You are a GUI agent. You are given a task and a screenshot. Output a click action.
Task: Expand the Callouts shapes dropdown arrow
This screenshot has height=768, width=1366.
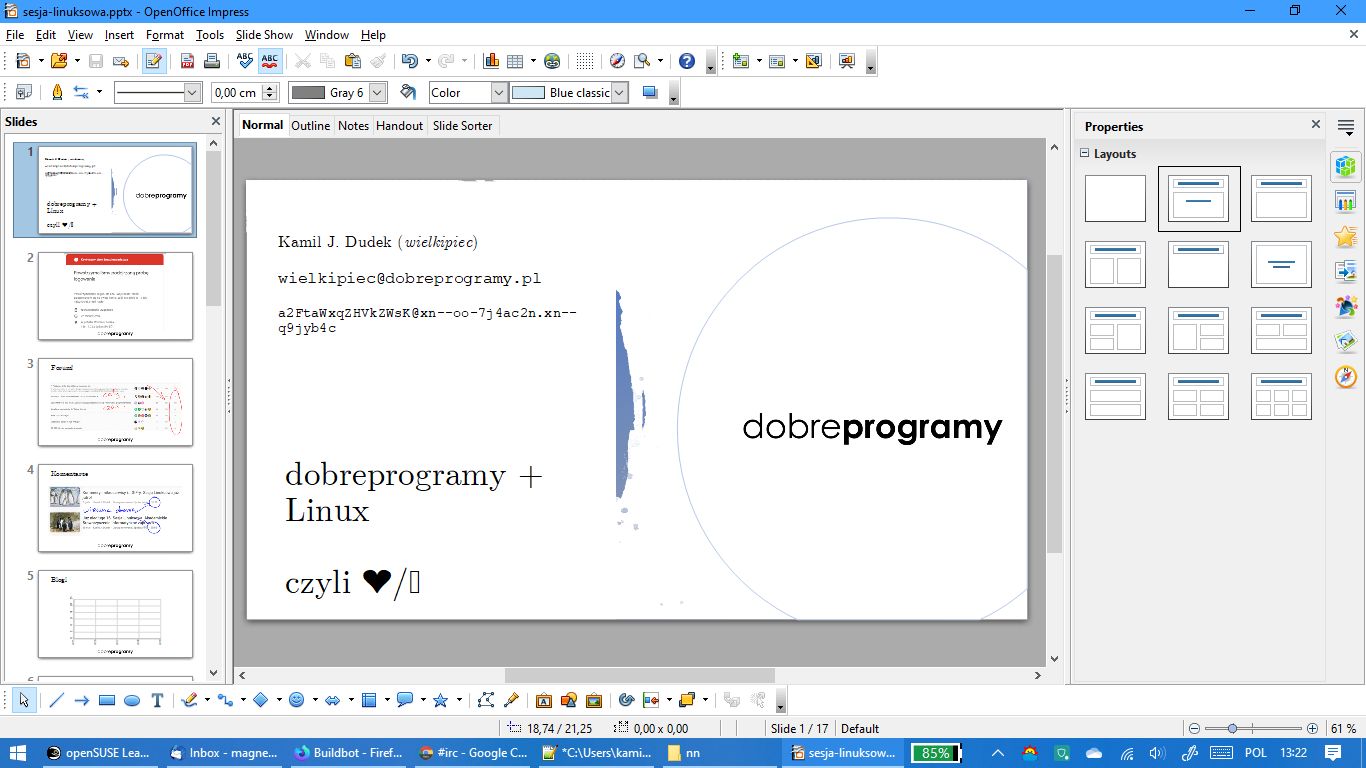pyautogui.click(x=423, y=700)
